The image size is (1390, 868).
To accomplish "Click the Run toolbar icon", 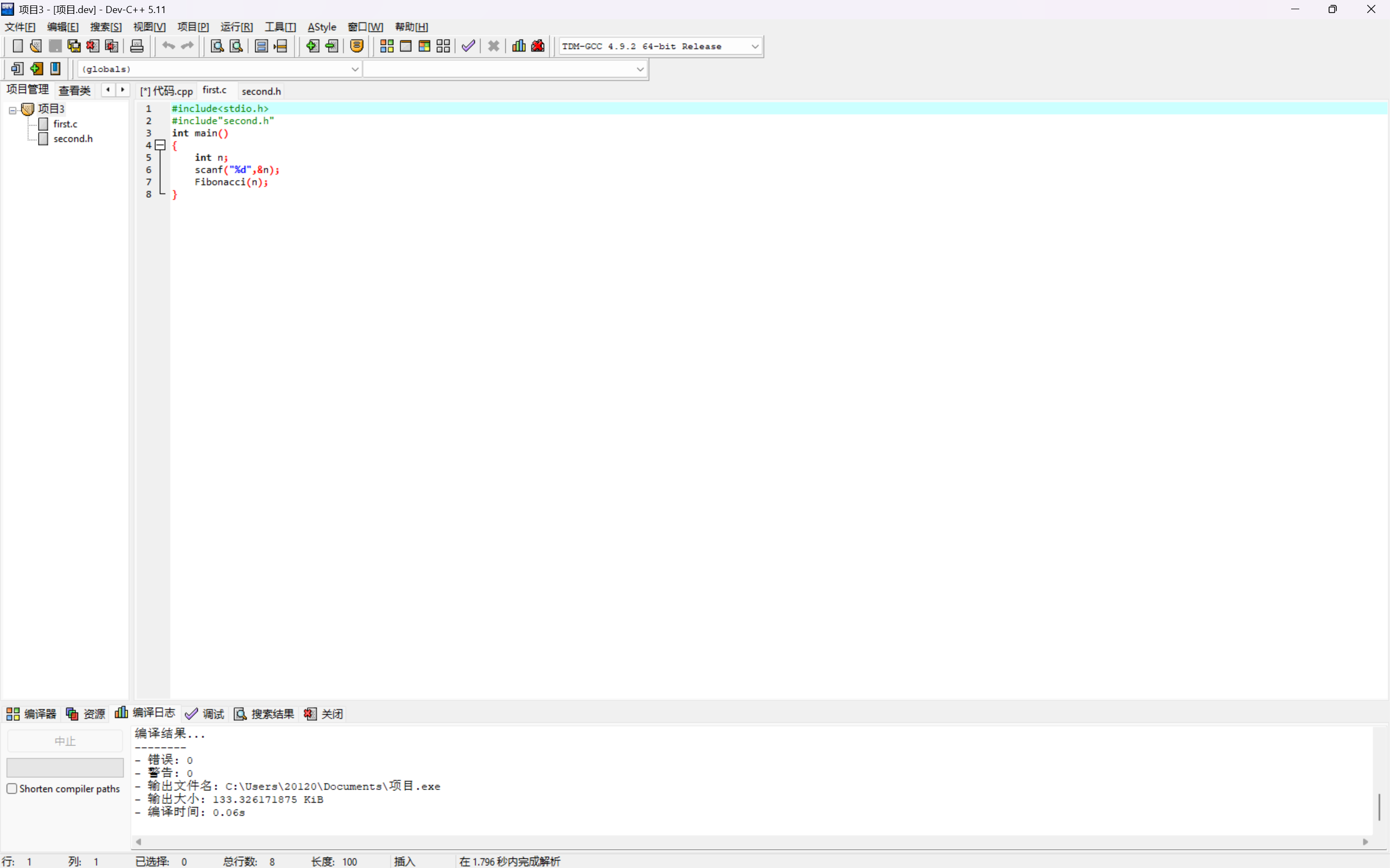I will [405, 46].
